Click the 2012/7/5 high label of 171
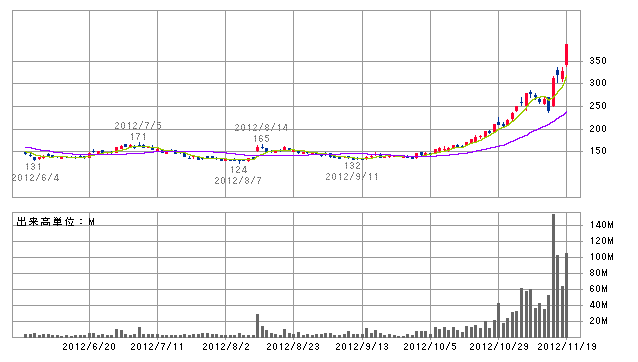This screenshot has width=638, height=362. tap(138, 137)
